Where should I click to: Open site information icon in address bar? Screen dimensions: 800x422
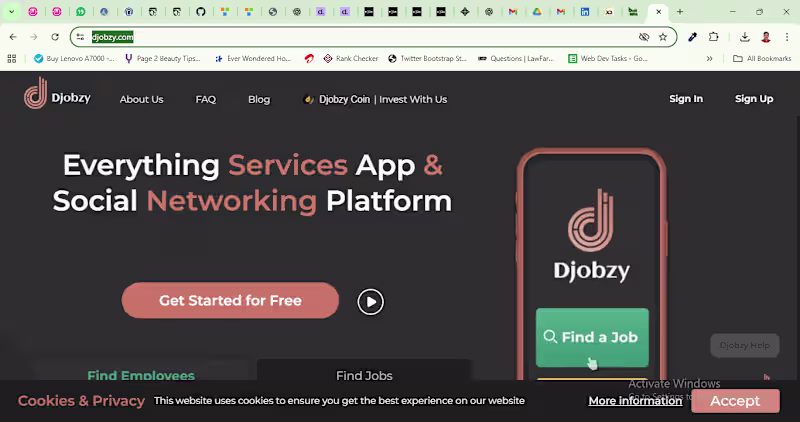[x=80, y=37]
